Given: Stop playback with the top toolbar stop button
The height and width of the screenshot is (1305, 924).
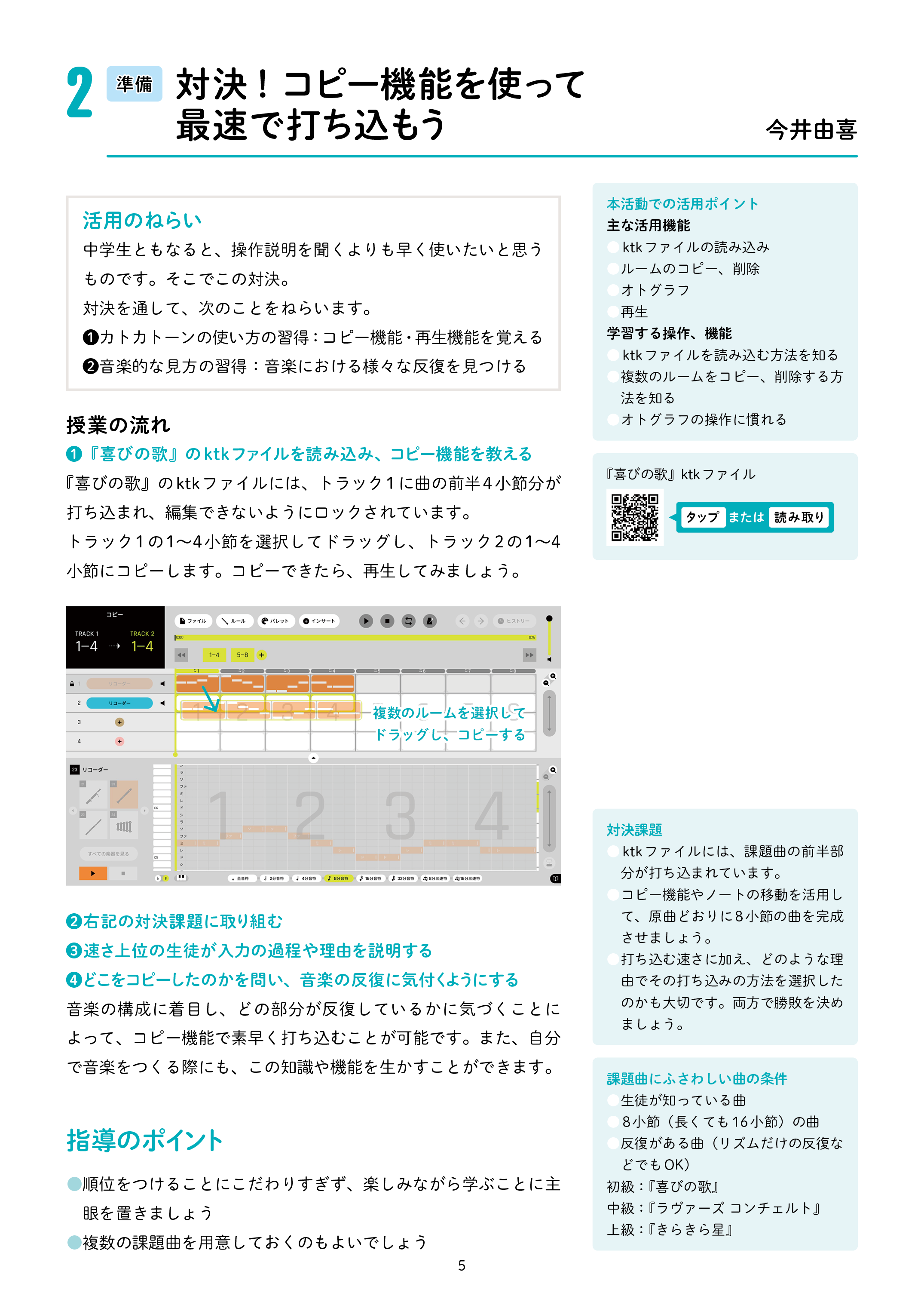Looking at the screenshot, I should click(387, 621).
